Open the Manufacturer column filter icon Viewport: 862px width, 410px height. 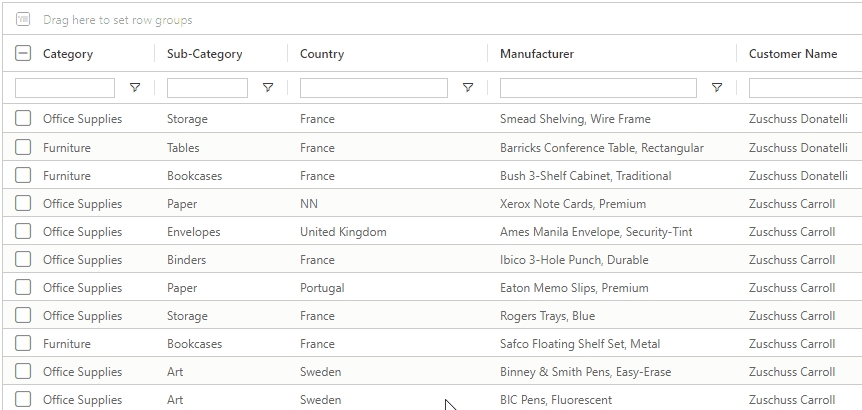(x=716, y=88)
